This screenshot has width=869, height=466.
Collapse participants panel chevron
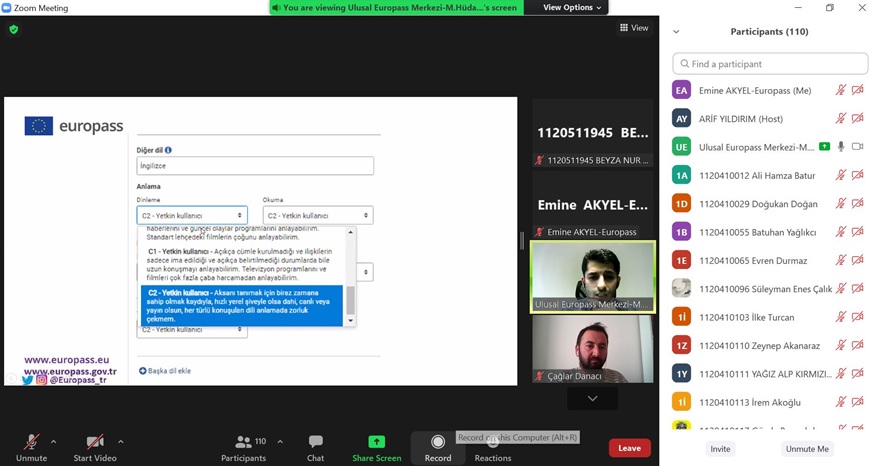pyautogui.click(x=676, y=32)
